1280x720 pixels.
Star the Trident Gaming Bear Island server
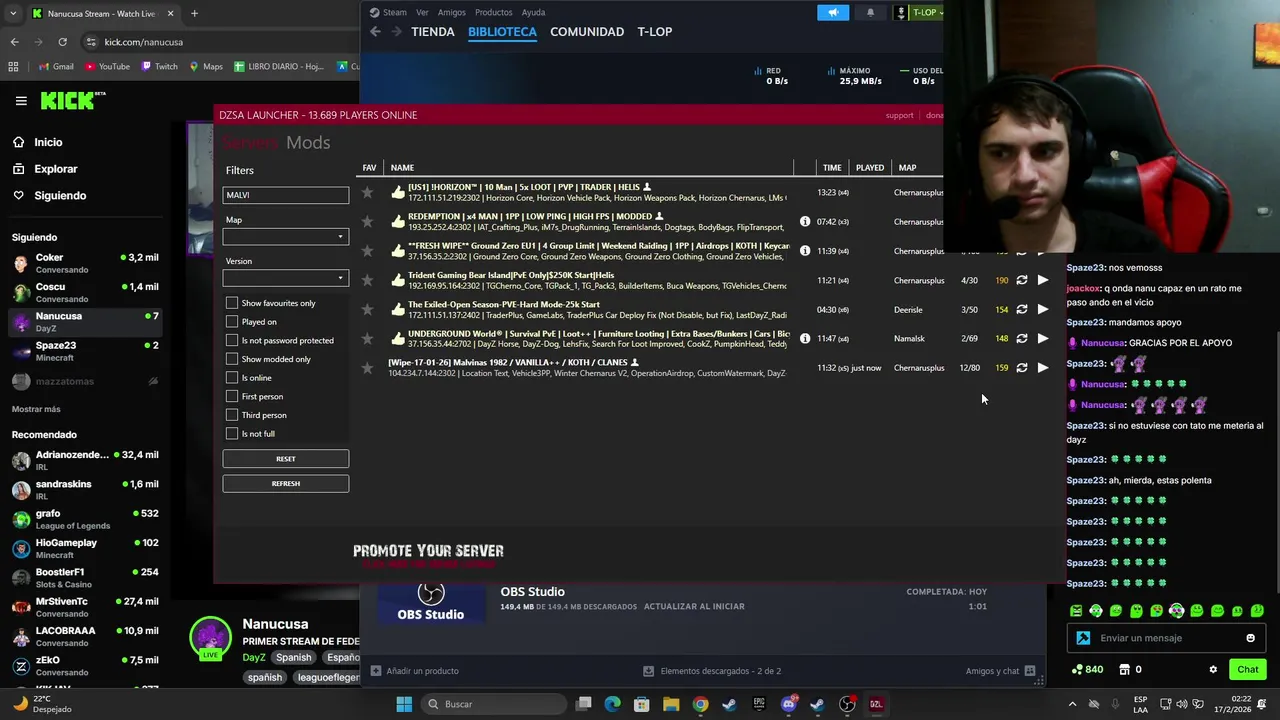tap(367, 280)
